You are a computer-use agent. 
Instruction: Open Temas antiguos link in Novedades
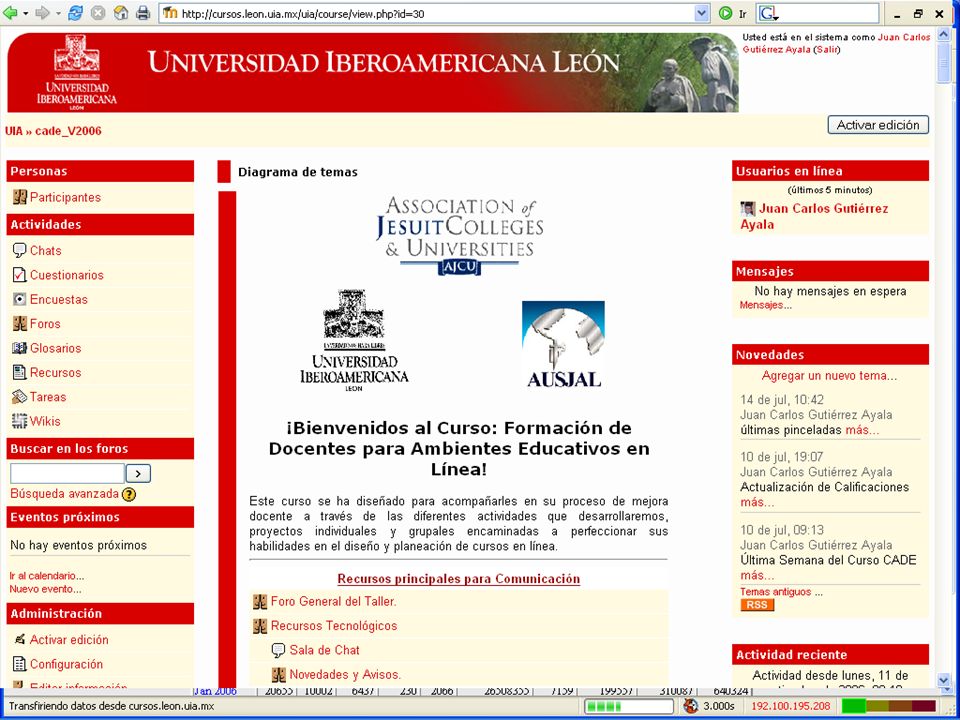click(776, 591)
